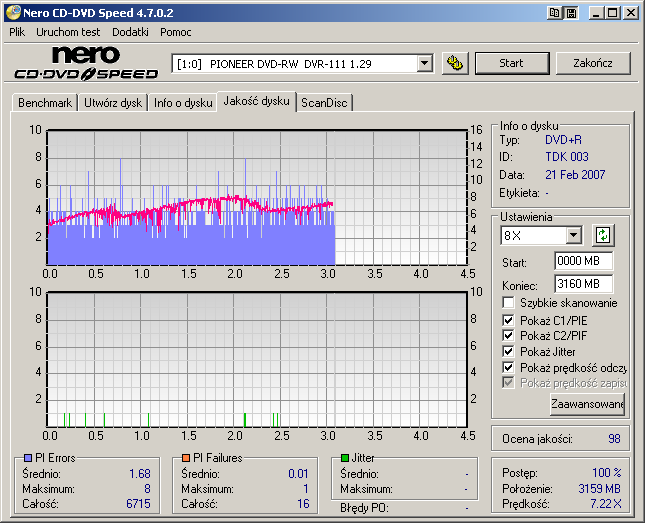Click the PI errors upper graph area
This screenshot has height=523, width=645.
257,198
